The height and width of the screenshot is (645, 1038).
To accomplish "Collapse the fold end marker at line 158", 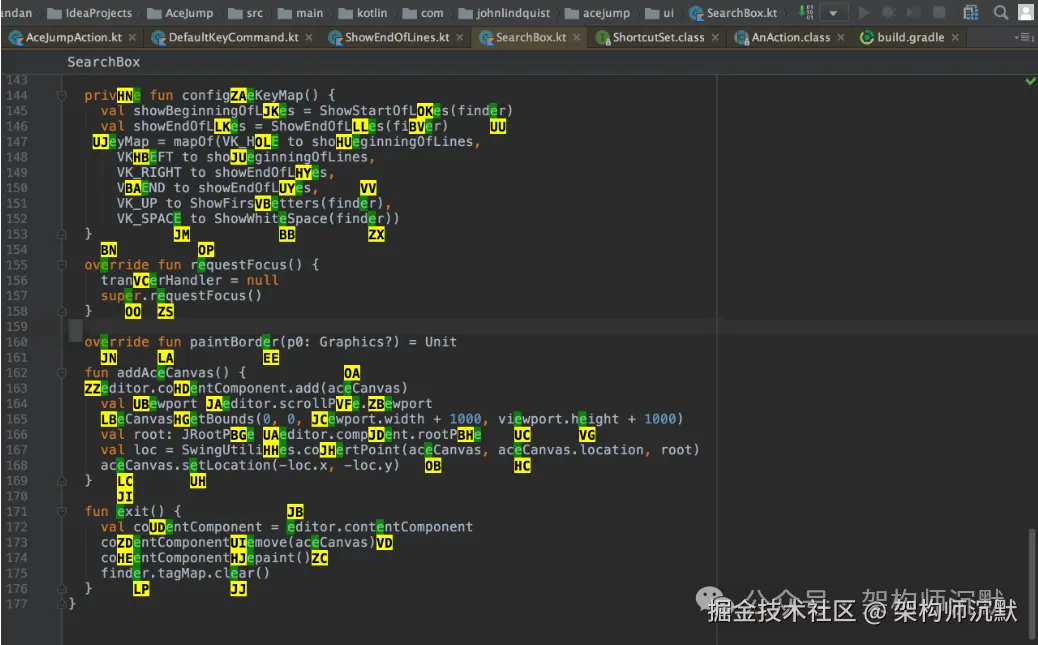I will click(x=62, y=311).
